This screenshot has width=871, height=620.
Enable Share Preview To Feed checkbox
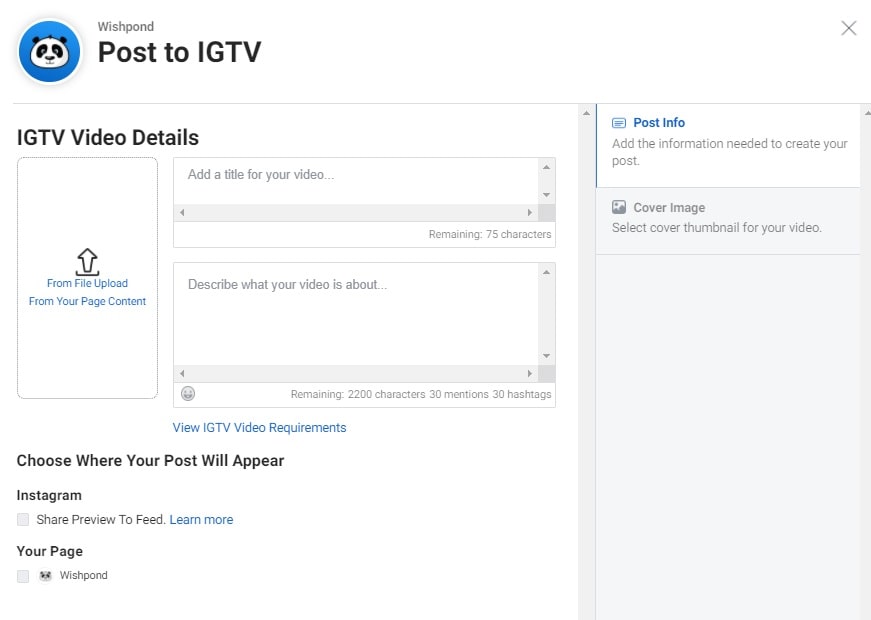[23, 520]
